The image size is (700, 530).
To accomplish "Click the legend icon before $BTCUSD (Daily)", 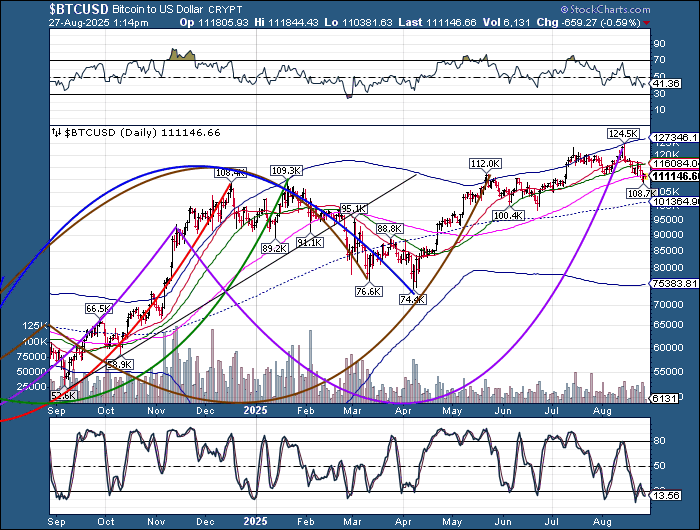I will (56, 132).
